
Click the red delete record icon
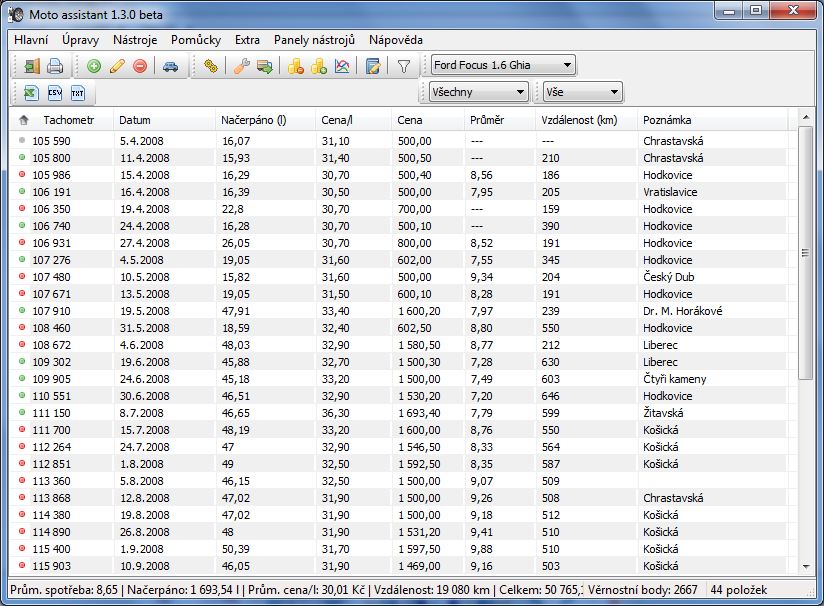coord(140,67)
